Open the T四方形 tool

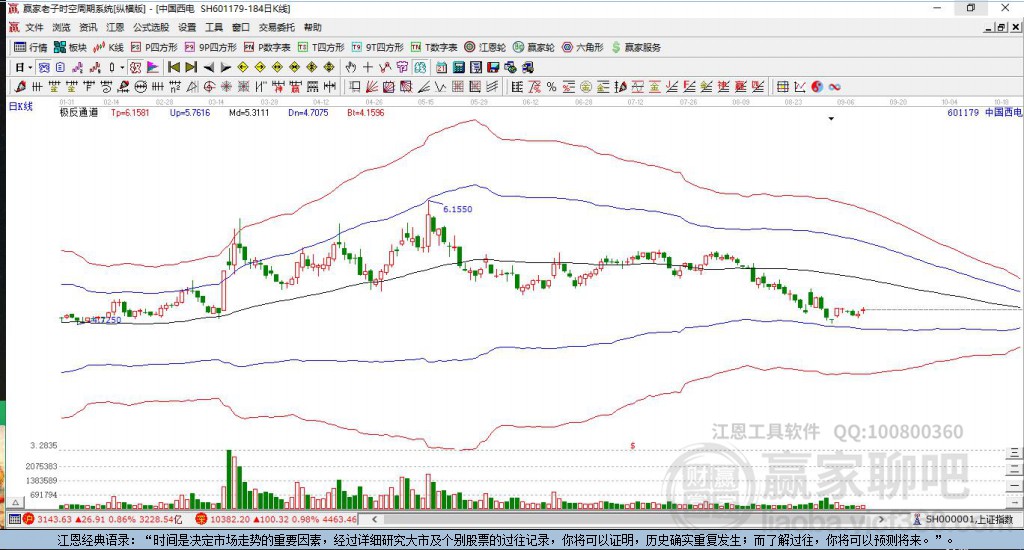pyautogui.click(x=321, y=47)
